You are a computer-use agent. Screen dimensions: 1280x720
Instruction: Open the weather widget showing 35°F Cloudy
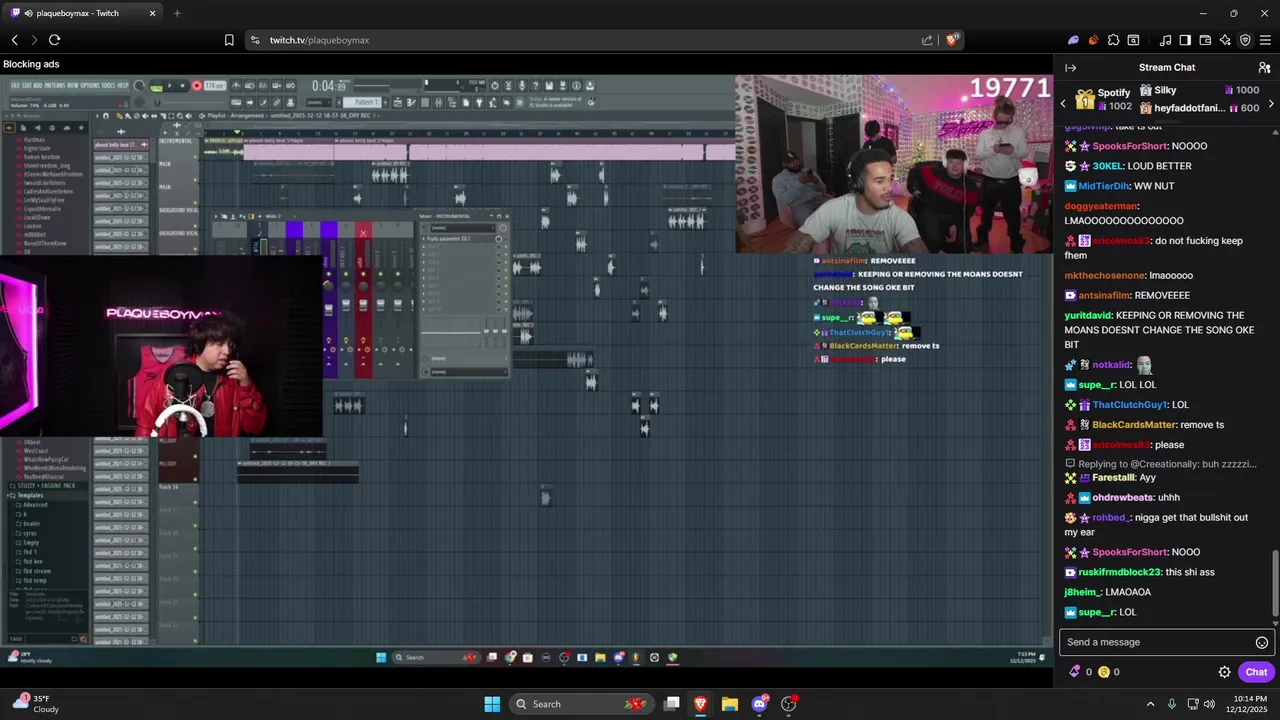coord(36,704)
